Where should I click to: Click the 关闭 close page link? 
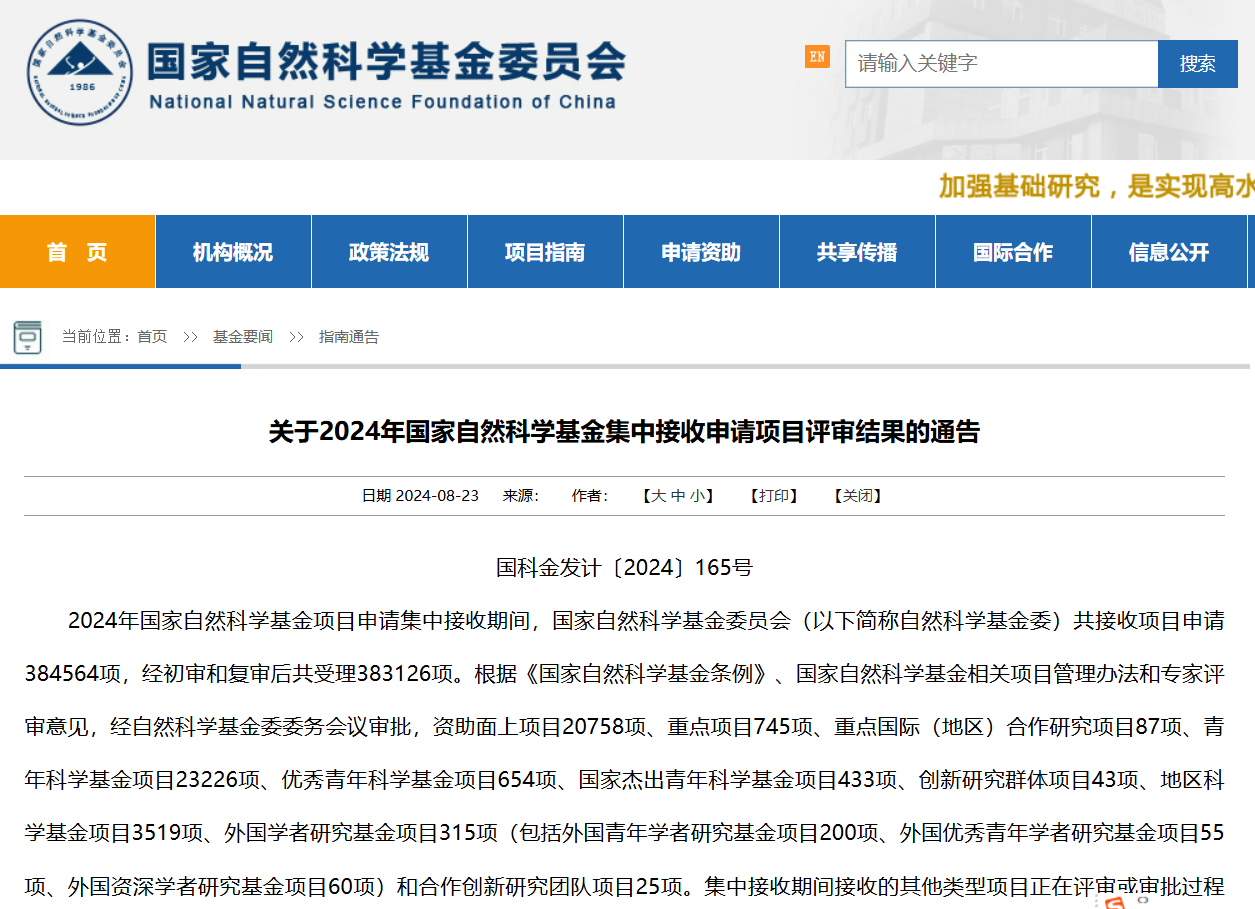tap(858, 496)
